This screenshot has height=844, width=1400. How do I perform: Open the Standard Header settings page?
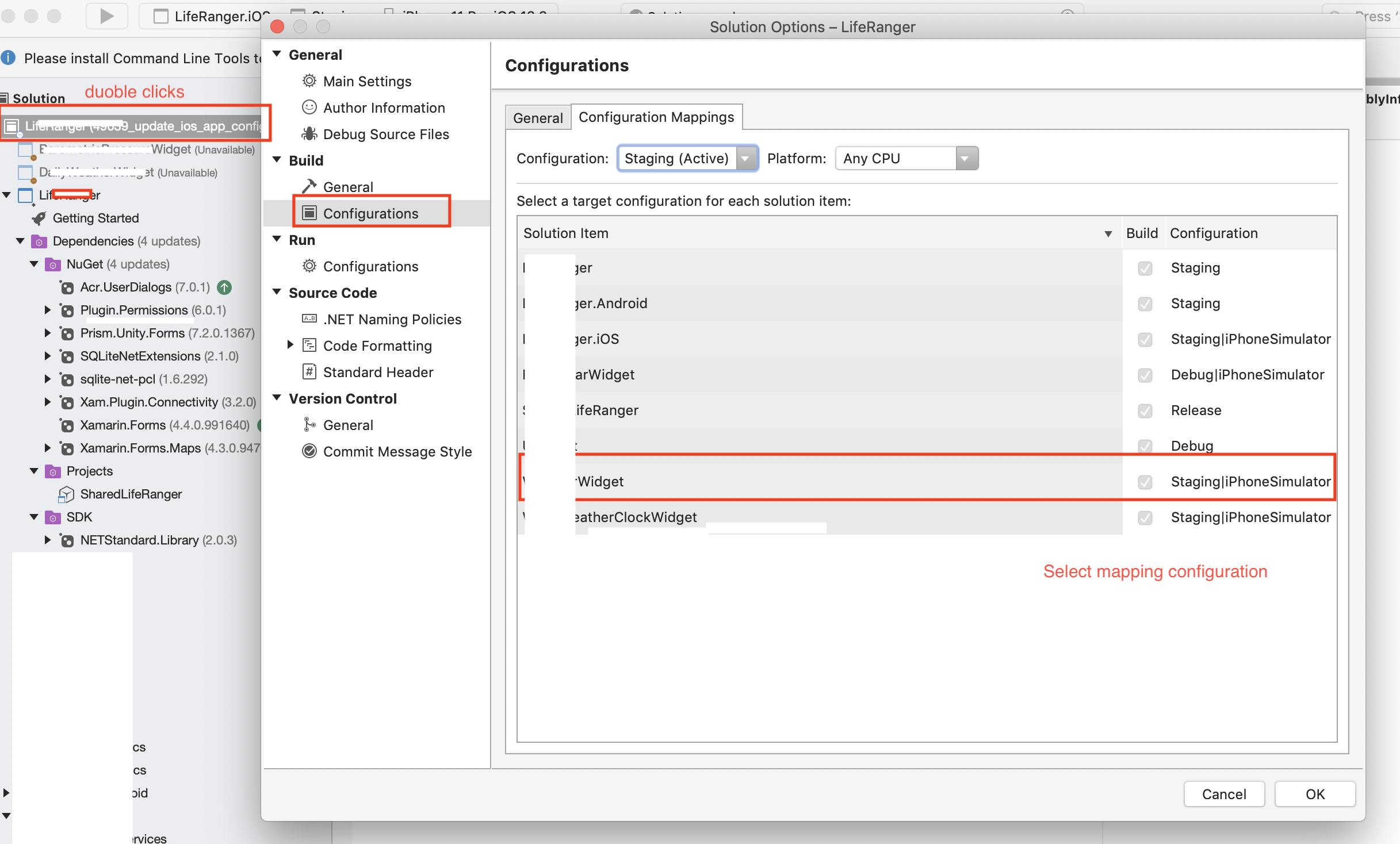coord(378,372)
